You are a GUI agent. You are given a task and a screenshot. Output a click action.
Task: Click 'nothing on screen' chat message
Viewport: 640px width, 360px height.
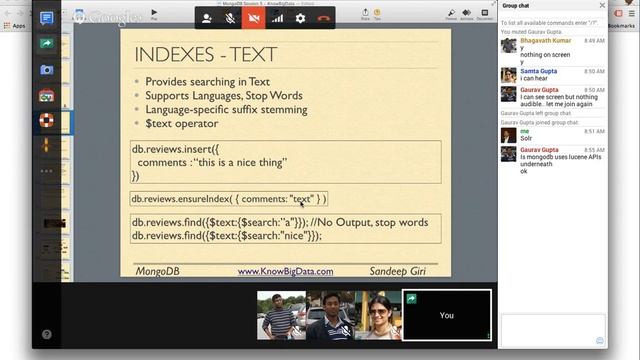tap(545, 55)
